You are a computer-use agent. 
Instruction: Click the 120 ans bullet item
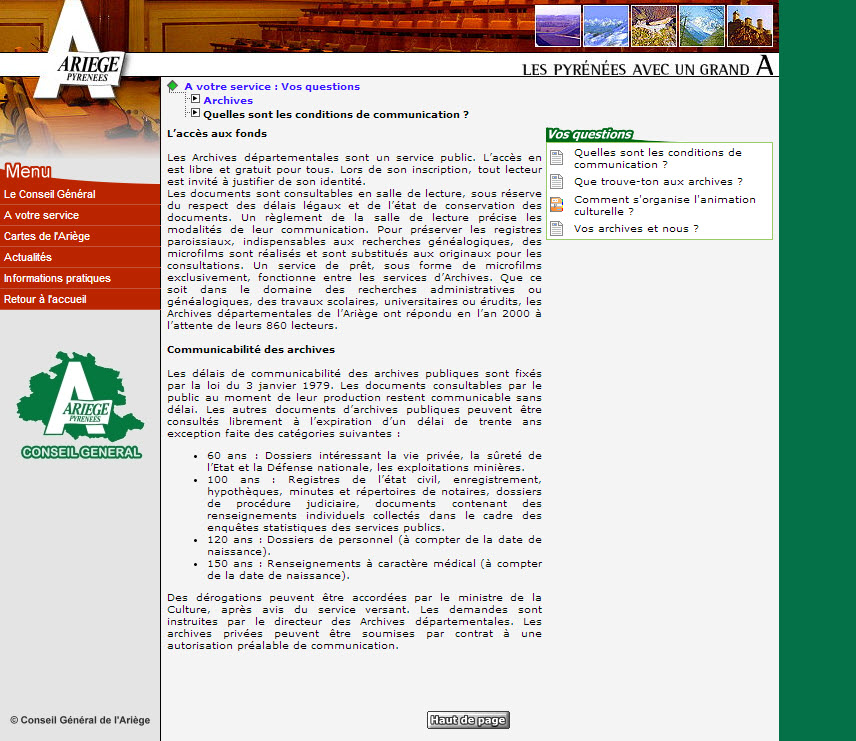(374, 546)
